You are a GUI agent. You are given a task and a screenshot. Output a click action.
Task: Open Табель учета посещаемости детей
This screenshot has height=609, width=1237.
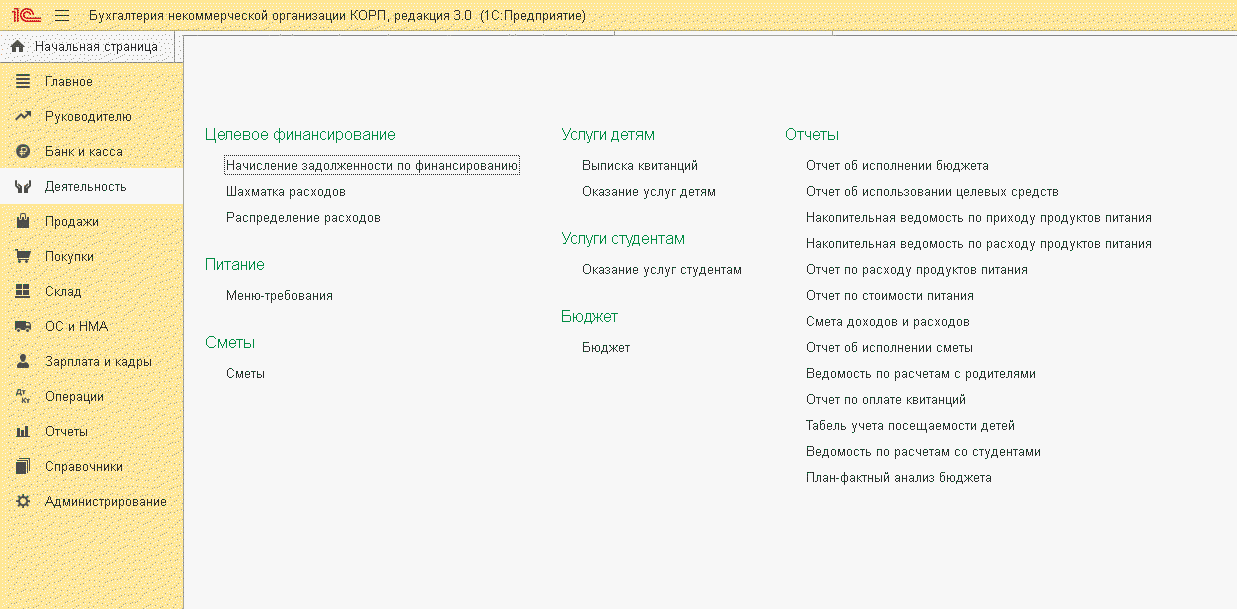coord(910,425)
